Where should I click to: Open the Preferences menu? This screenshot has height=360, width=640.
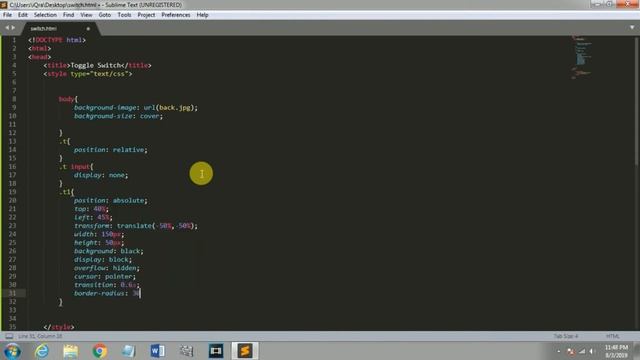(x=176, y=15)
